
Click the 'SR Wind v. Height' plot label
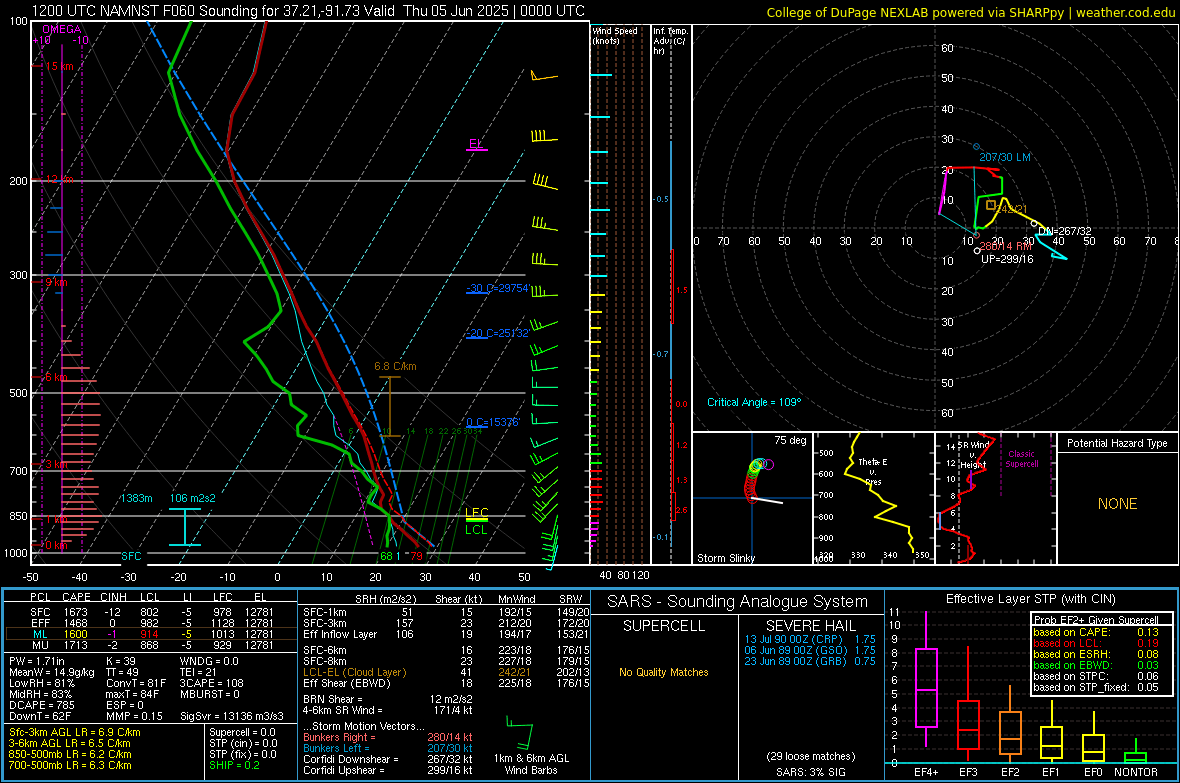973,455
